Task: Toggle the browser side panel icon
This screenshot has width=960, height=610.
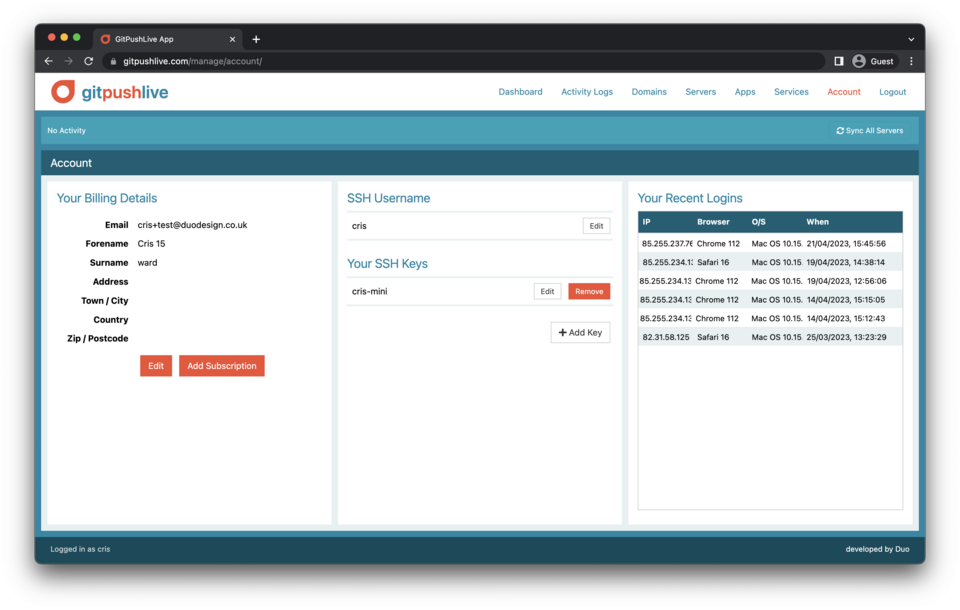Action: point(839,61)
